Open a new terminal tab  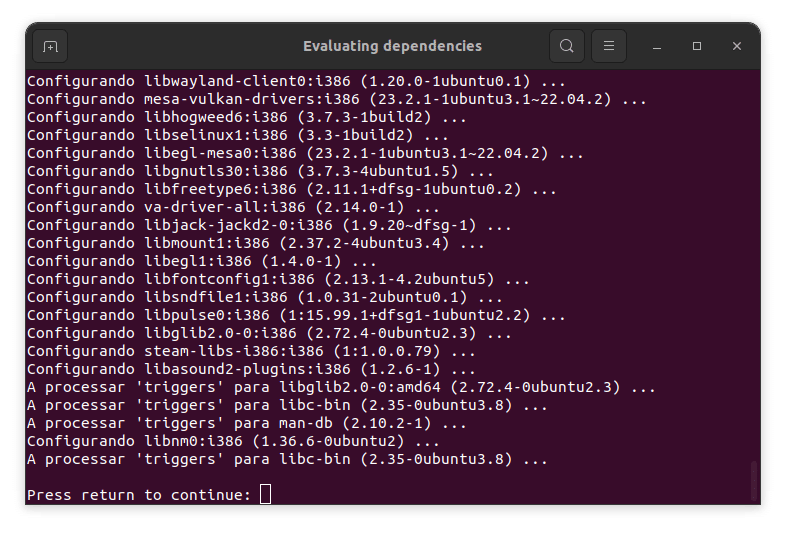click(50, 46)
